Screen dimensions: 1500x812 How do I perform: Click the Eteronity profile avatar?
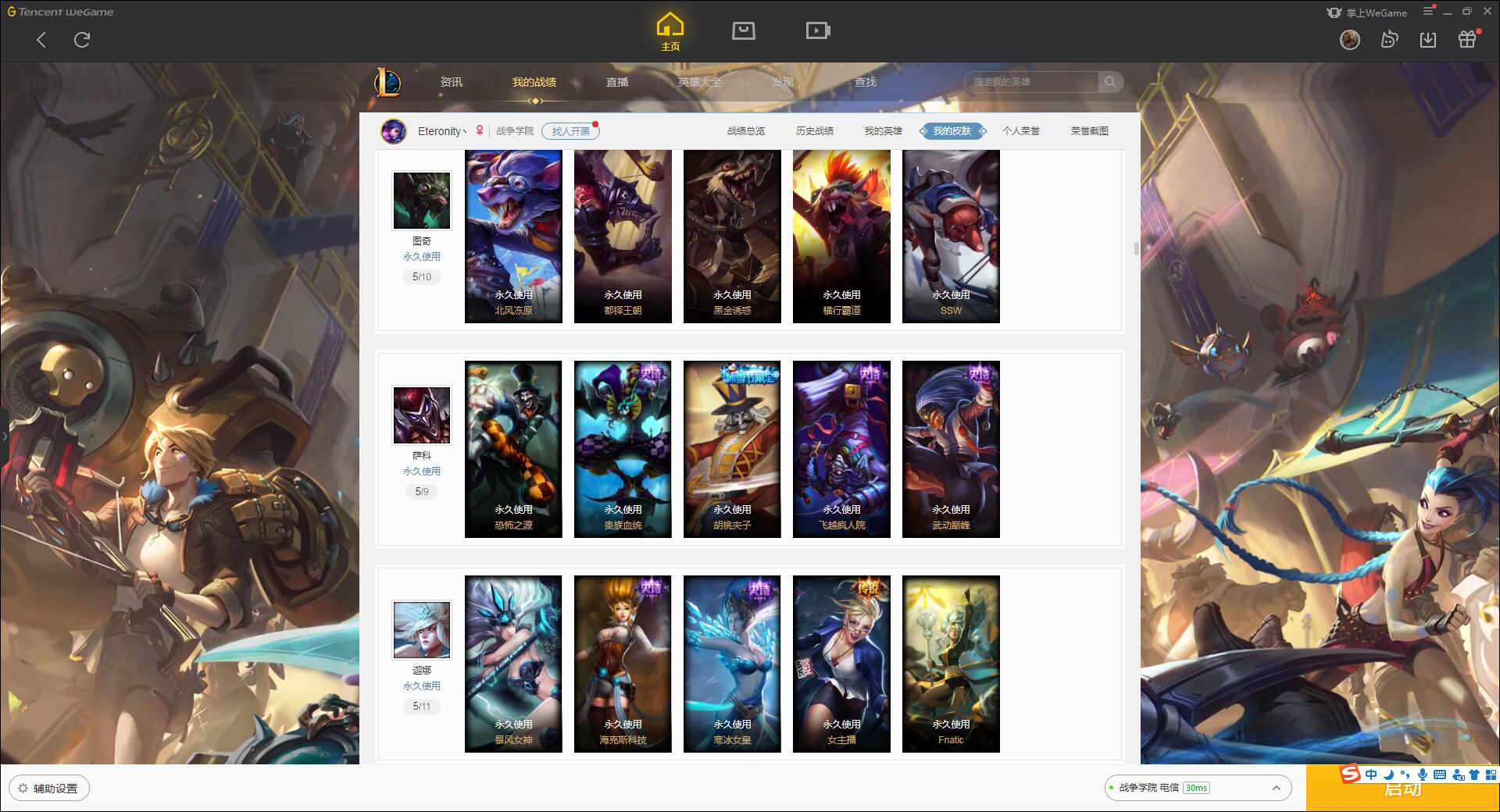pyautogui.click(x=394, y=131)
